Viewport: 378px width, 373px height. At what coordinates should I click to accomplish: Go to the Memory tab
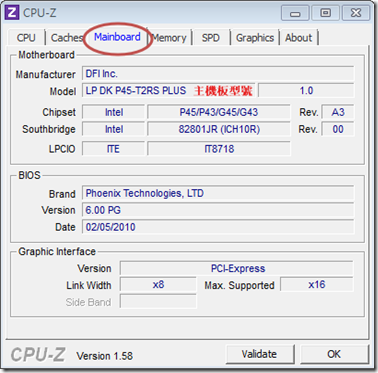170,38
